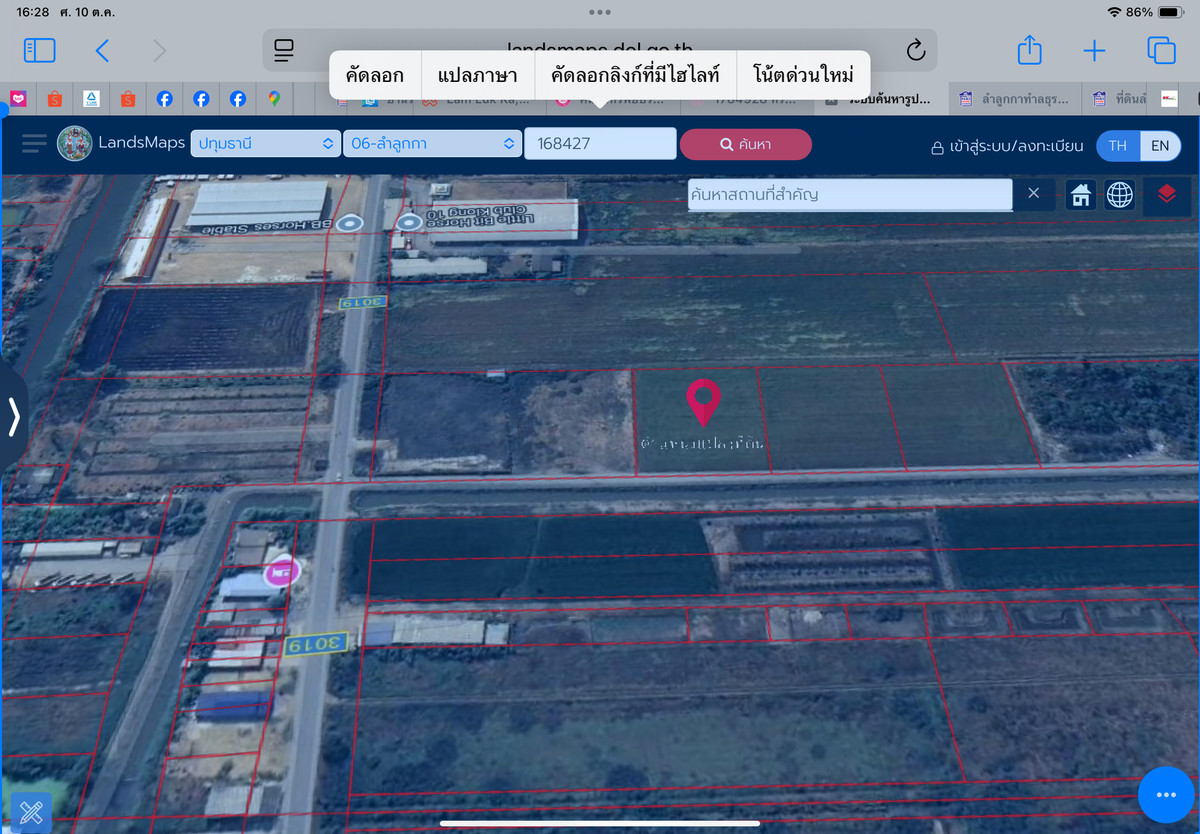Viewport: 1200px width, 834px height.
Task: Switch language toggle to EN
Action: 1160,145
